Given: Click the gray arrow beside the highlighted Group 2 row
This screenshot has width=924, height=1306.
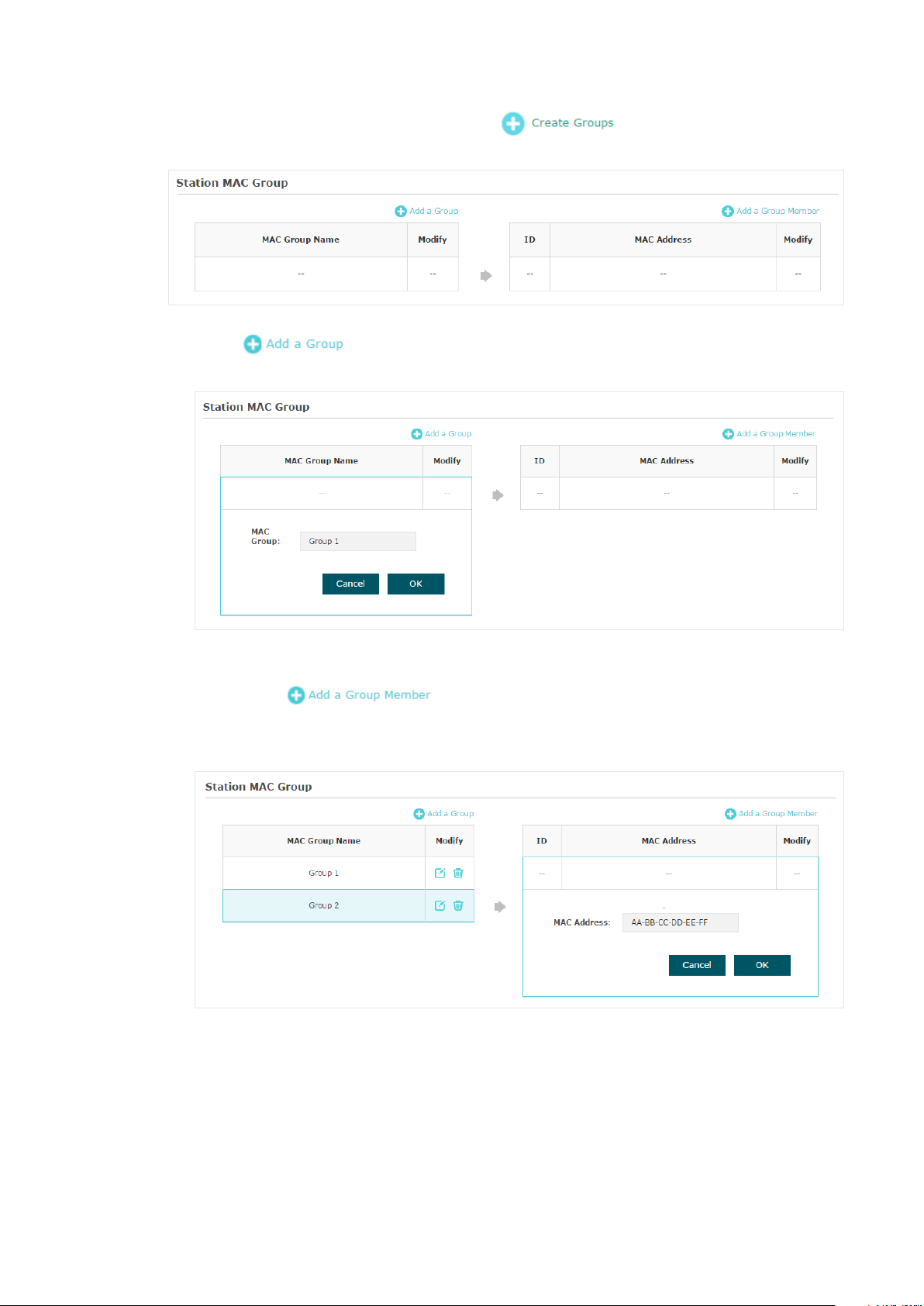Looking at the screenshot, I should [500, 906].
